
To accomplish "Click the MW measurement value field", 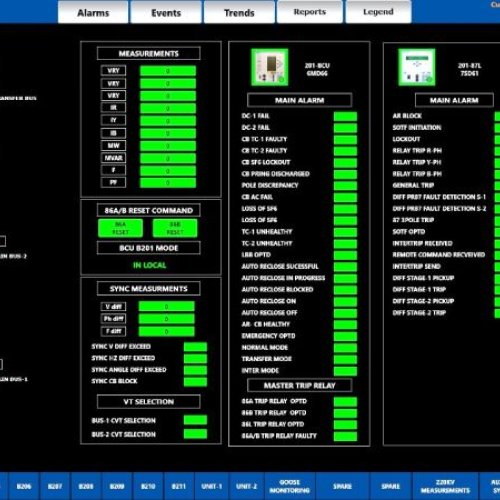I will [x=168, y=146].
